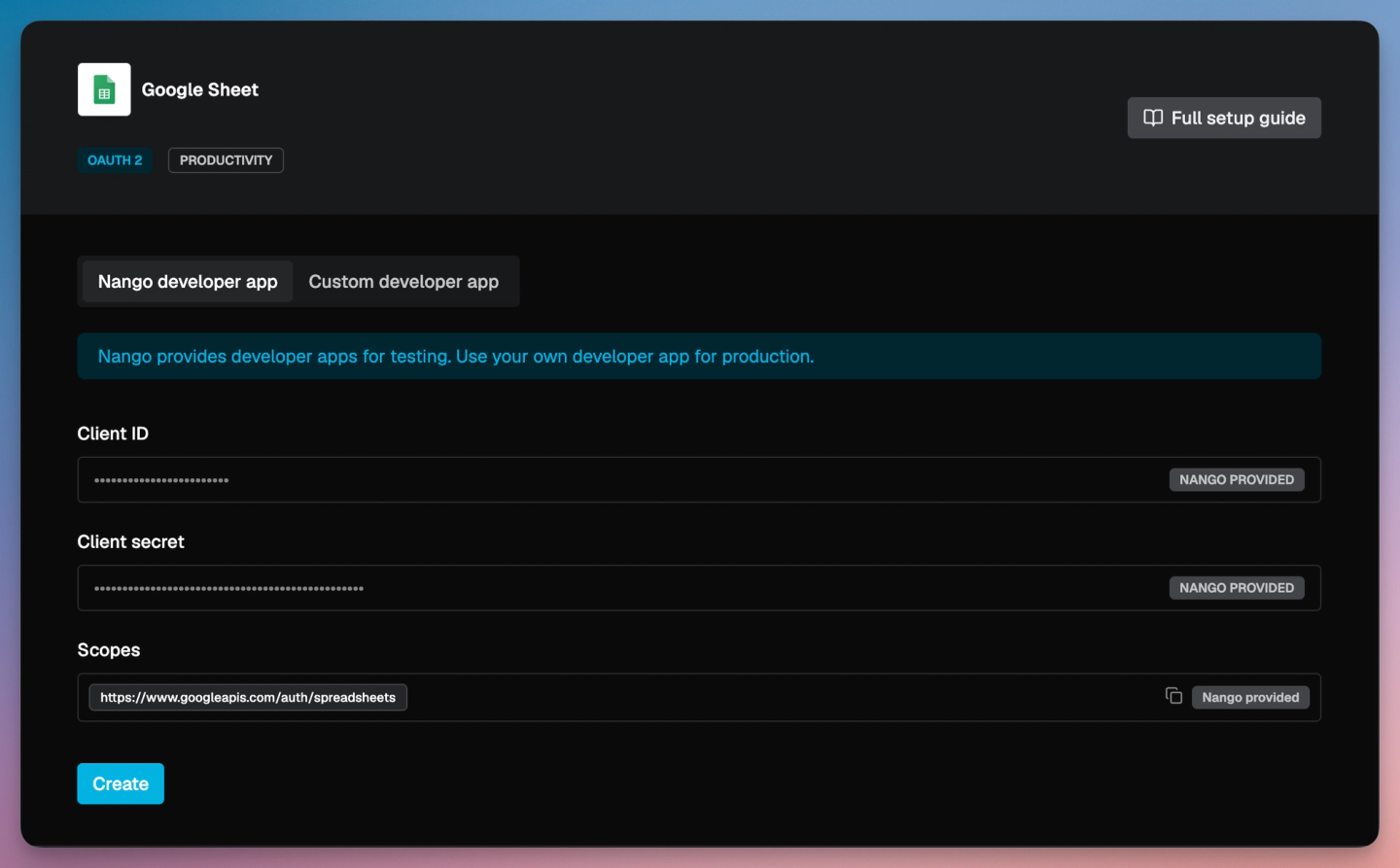Click the Create button
1400x868 pixels.
[x=121, y=783]
